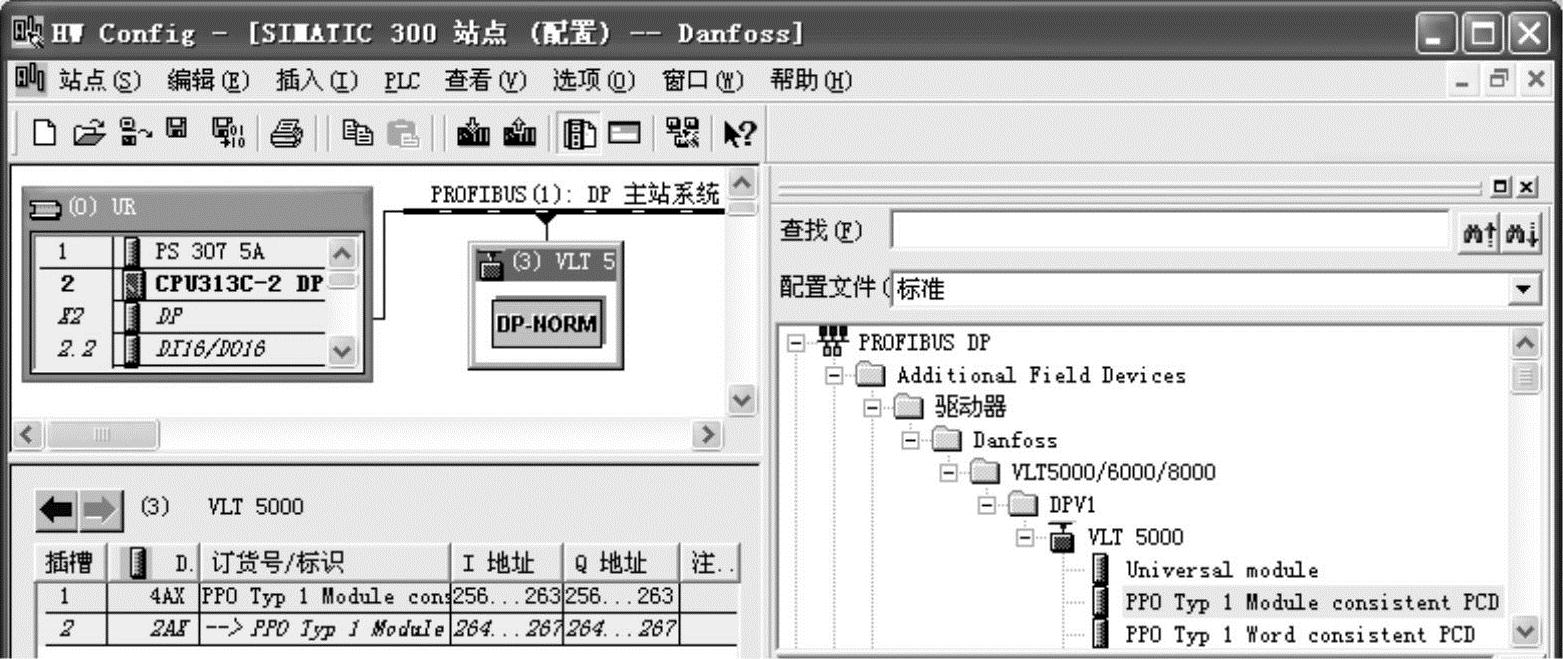Select the PS 307 5A rack row
1563x659 pixels.
180,253
